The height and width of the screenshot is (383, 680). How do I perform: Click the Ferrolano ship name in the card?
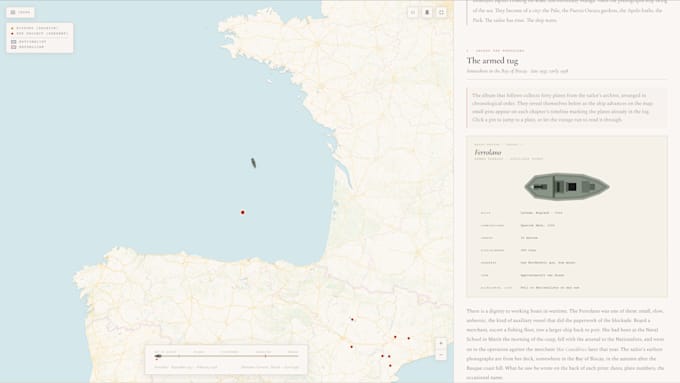tap(488, 152)
